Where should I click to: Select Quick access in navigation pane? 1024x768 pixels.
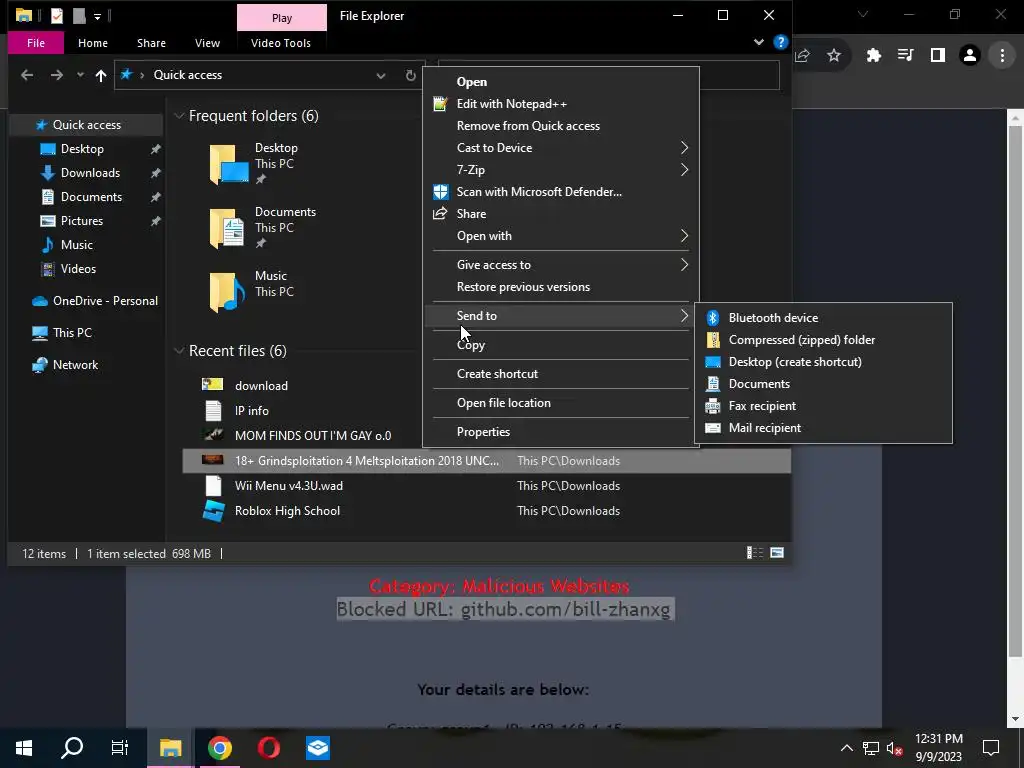(86, 125)
